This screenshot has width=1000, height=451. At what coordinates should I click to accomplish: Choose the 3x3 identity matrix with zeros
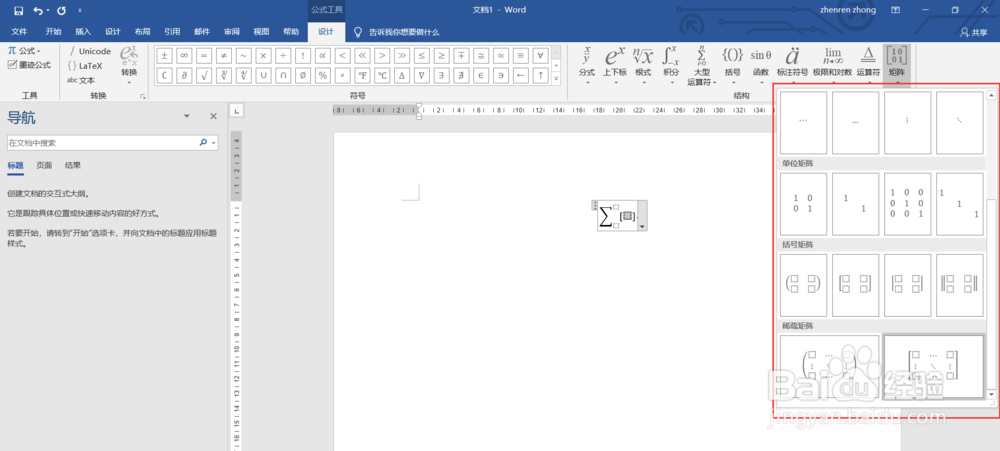[908, 203]
